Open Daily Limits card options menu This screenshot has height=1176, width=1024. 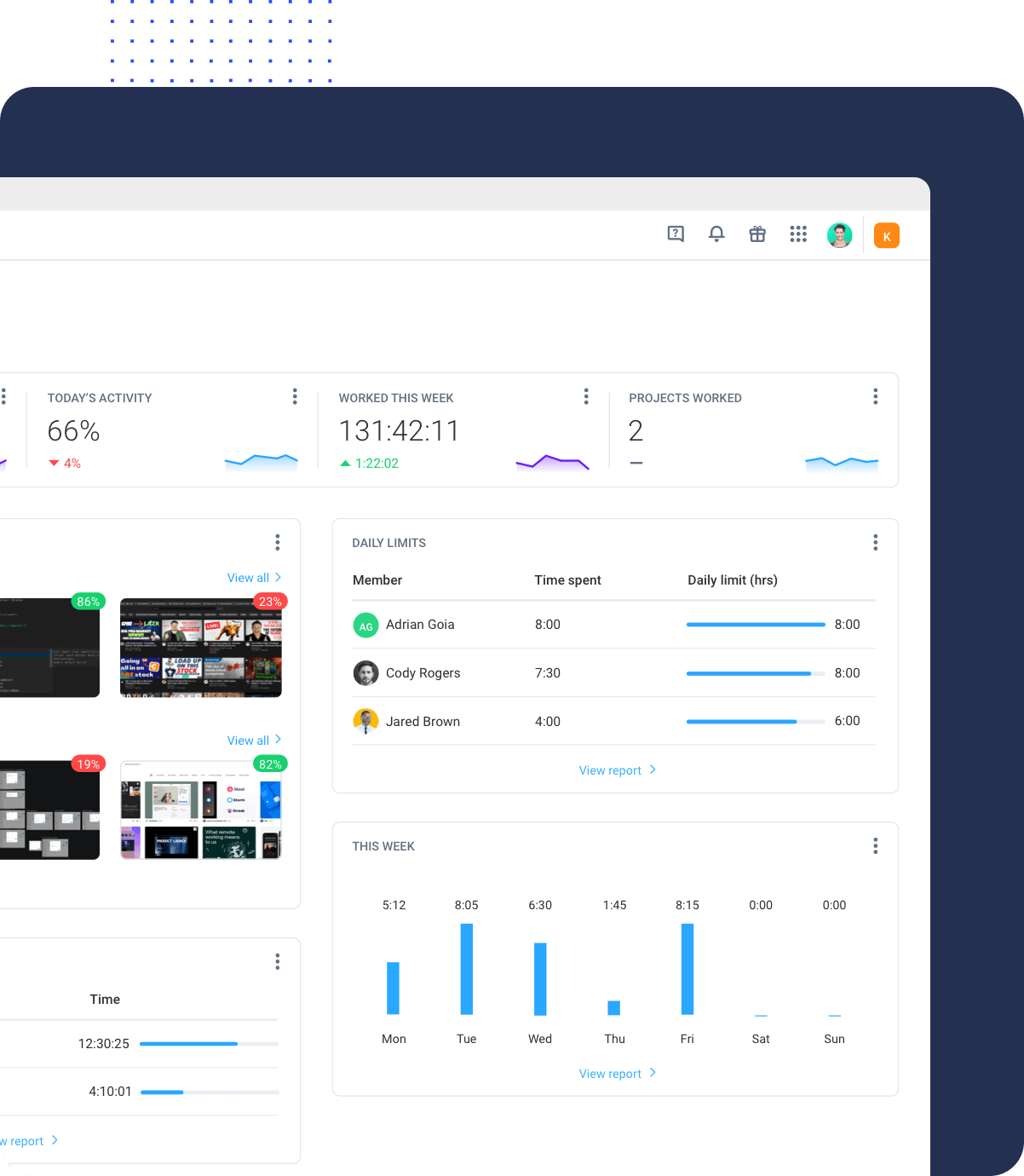876,543
